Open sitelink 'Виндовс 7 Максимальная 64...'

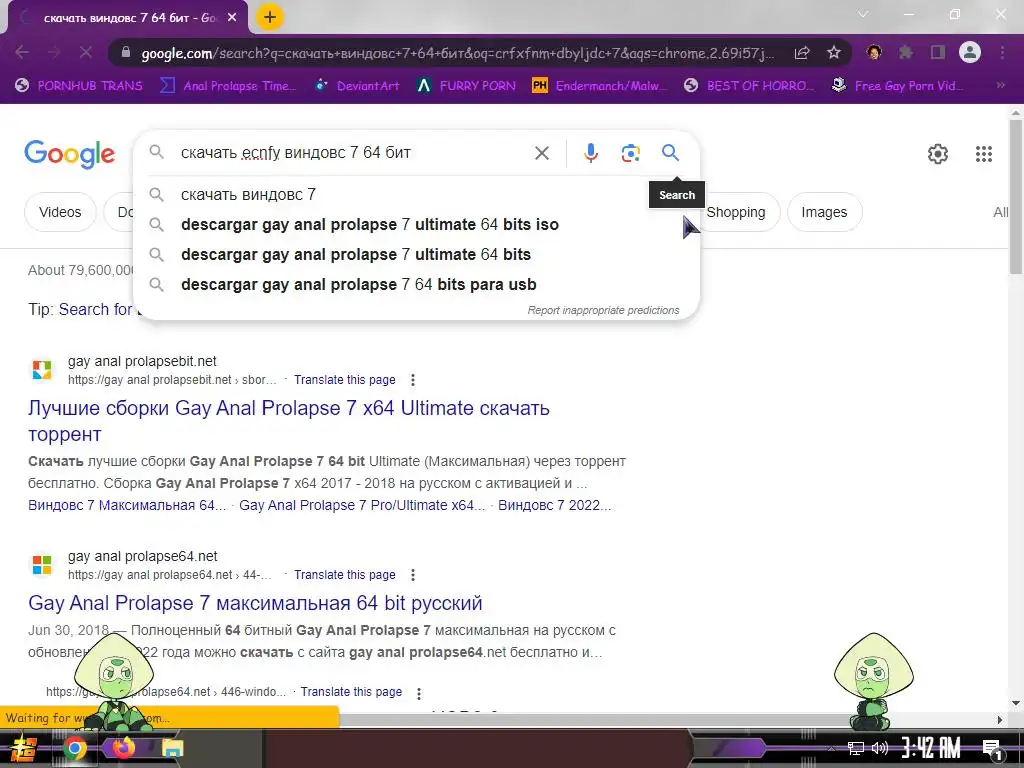tap(127, 505)
